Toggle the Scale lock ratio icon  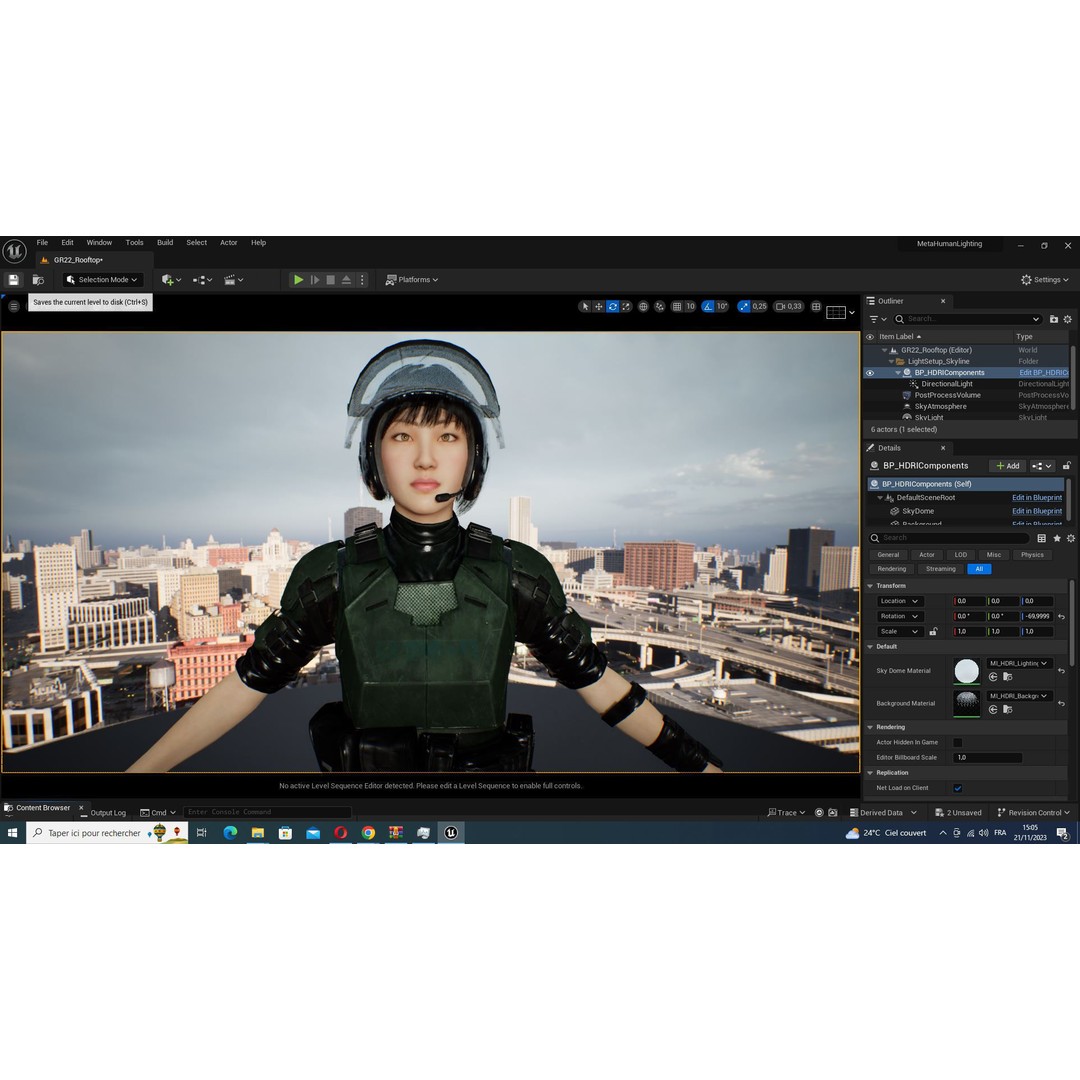coord(933,632)
